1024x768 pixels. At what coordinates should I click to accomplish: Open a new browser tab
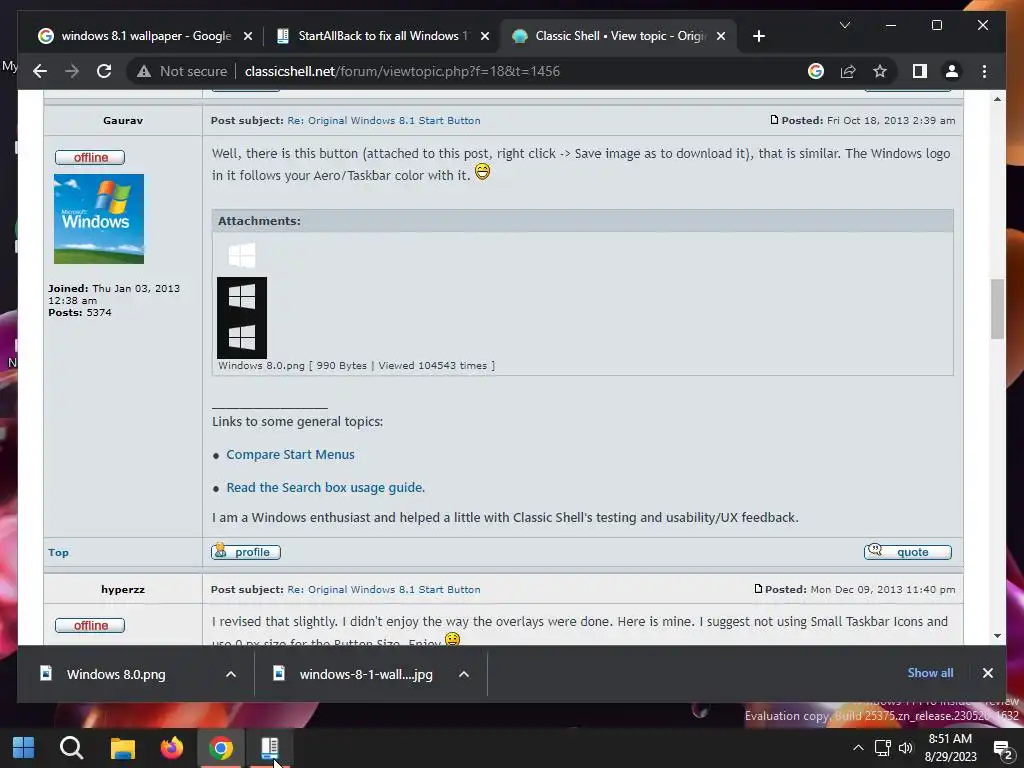pos(758,37)
